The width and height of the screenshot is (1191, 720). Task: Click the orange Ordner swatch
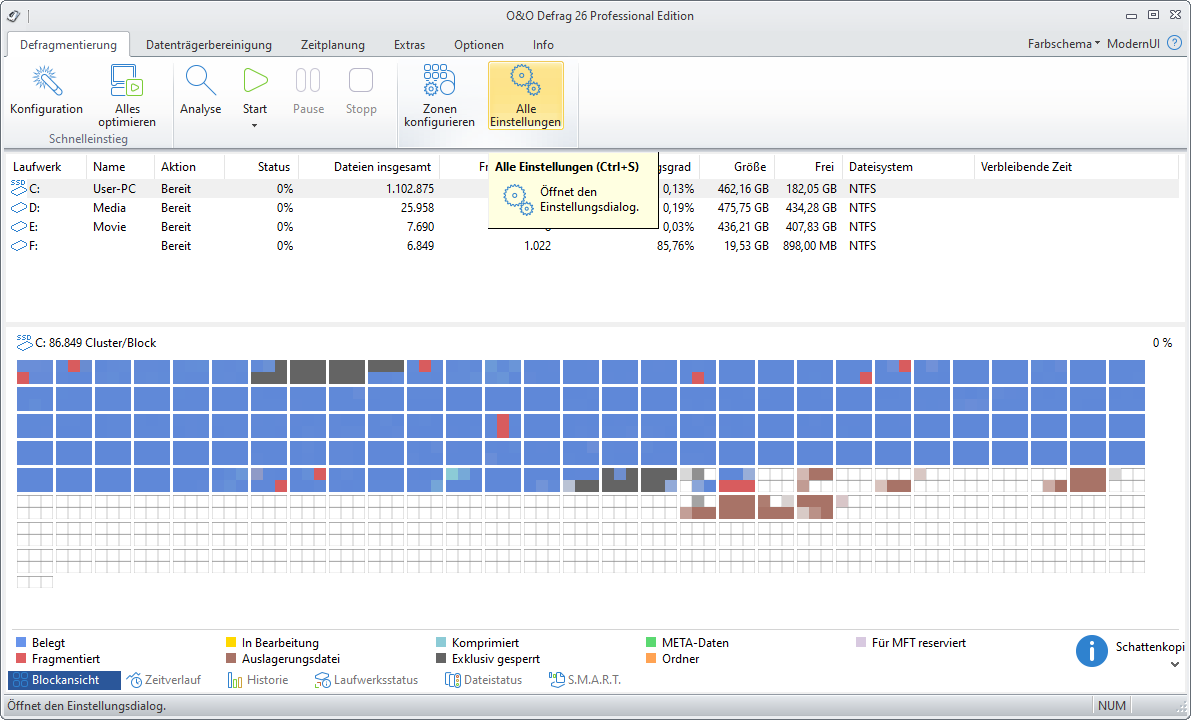click(x=651, y=658)
